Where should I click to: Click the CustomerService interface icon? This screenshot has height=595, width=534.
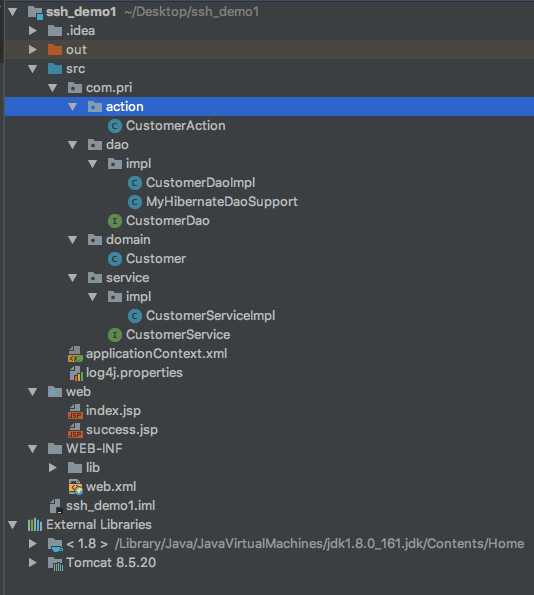(115, 335)
